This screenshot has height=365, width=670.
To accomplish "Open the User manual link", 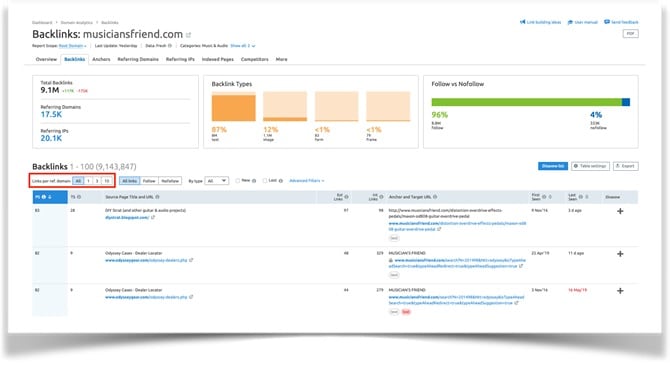I will (x=582, y=22).
